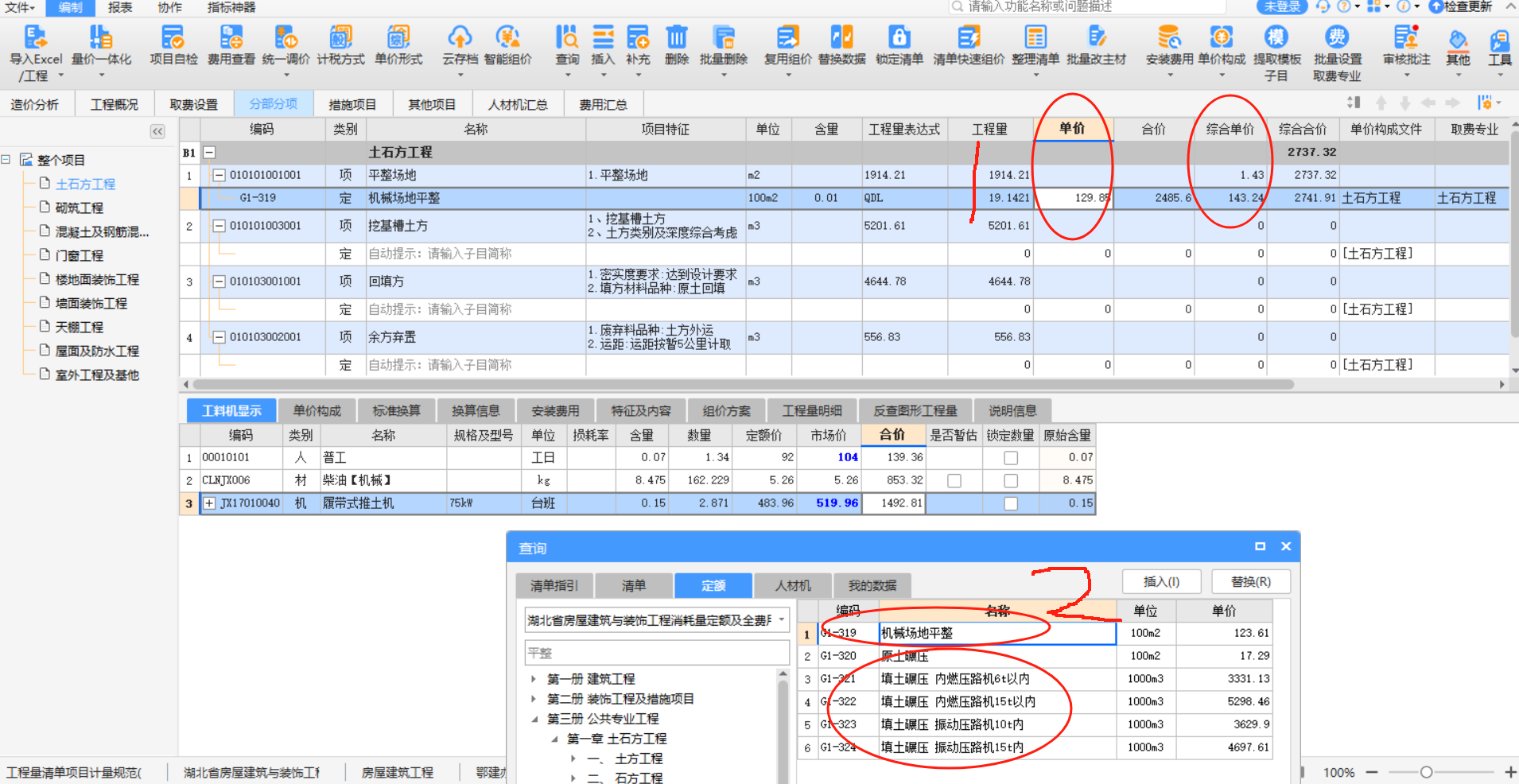Expand 第二册 装饰工程及措施项目 node

tap(534, 699)
